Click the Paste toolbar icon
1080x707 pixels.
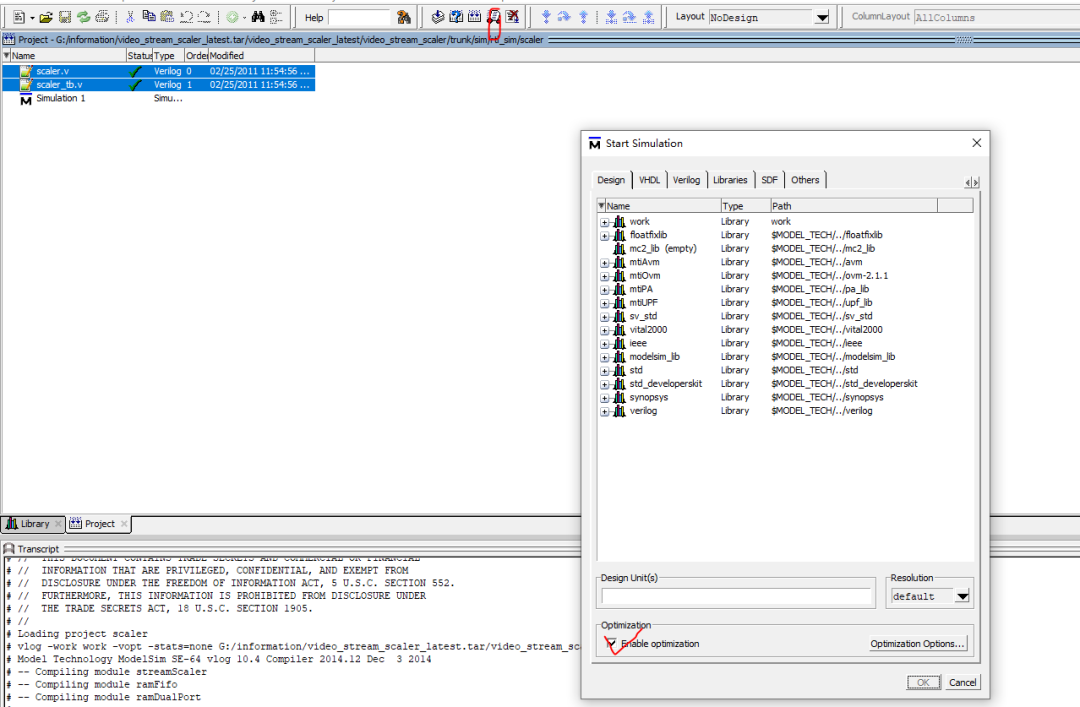point(167,17)
